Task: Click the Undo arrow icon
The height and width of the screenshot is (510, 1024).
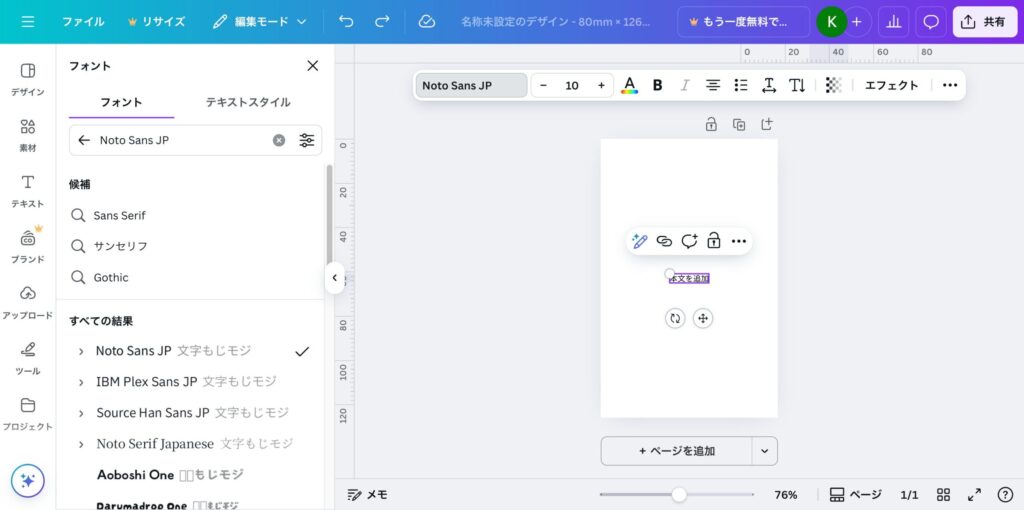Action: (x=346, y=21)
